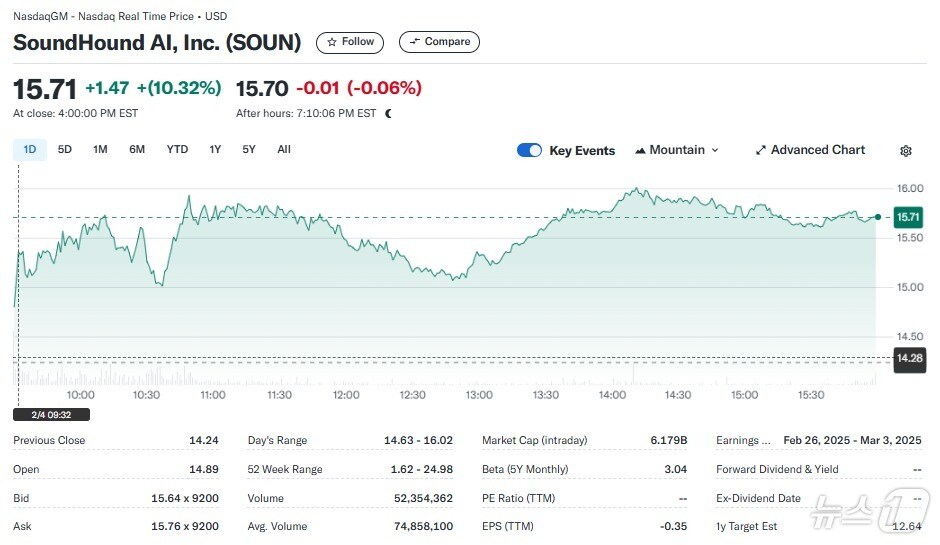
Task: Click the expand arrows icon beside Advanced Chart
Action: [x=761, y=150]
